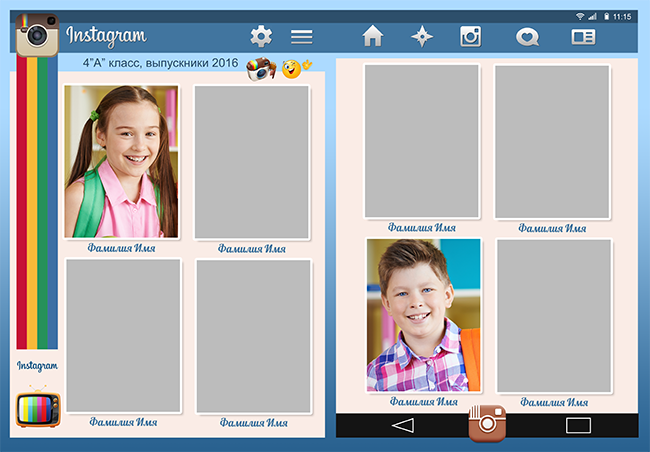Screen dimensions: 650x452
Task: Click the winking emoji next to class title
Action: coord(292,69)
